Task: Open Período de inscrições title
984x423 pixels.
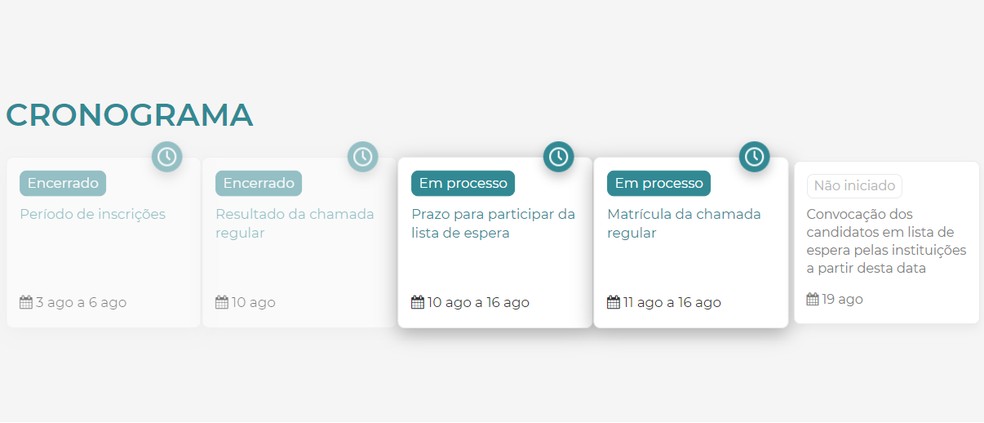Action: (x=93, y=214)
